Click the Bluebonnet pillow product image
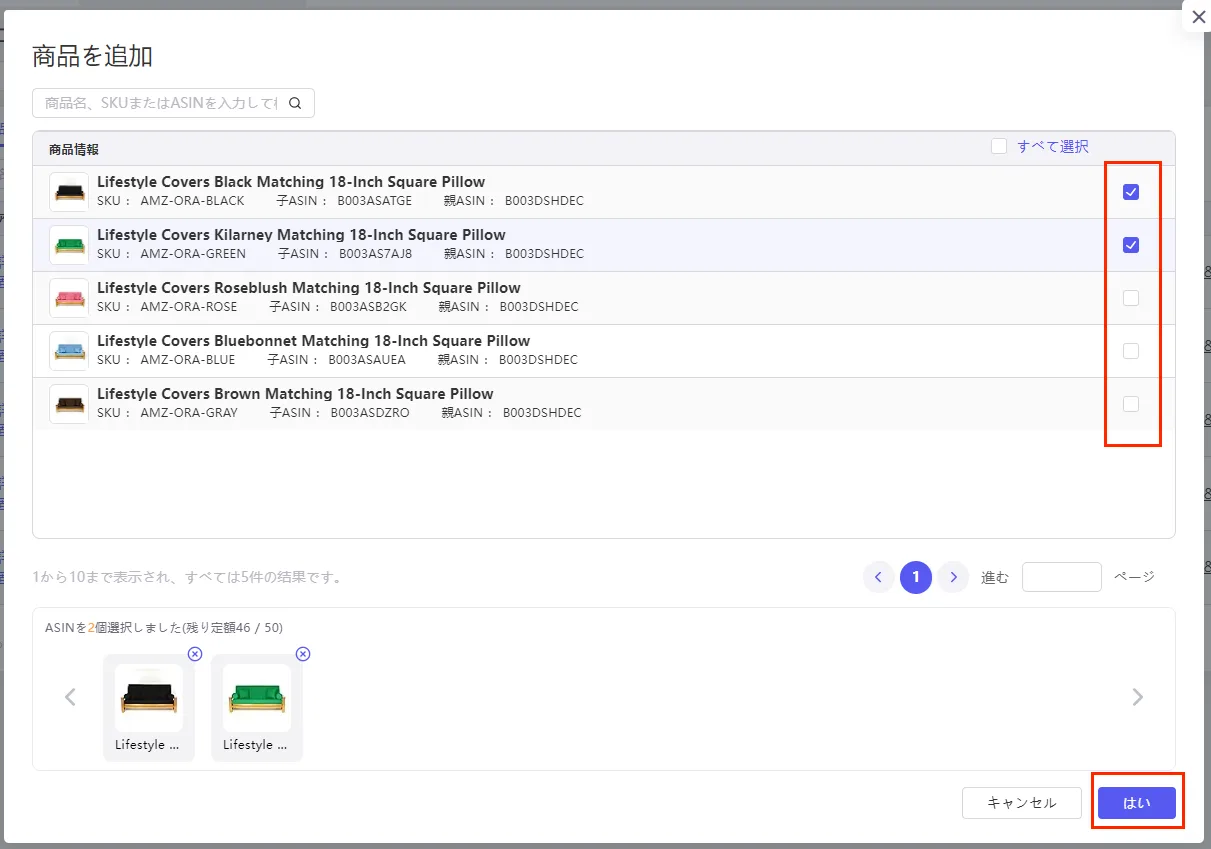The image size is (1211, 849). (69, 351)
